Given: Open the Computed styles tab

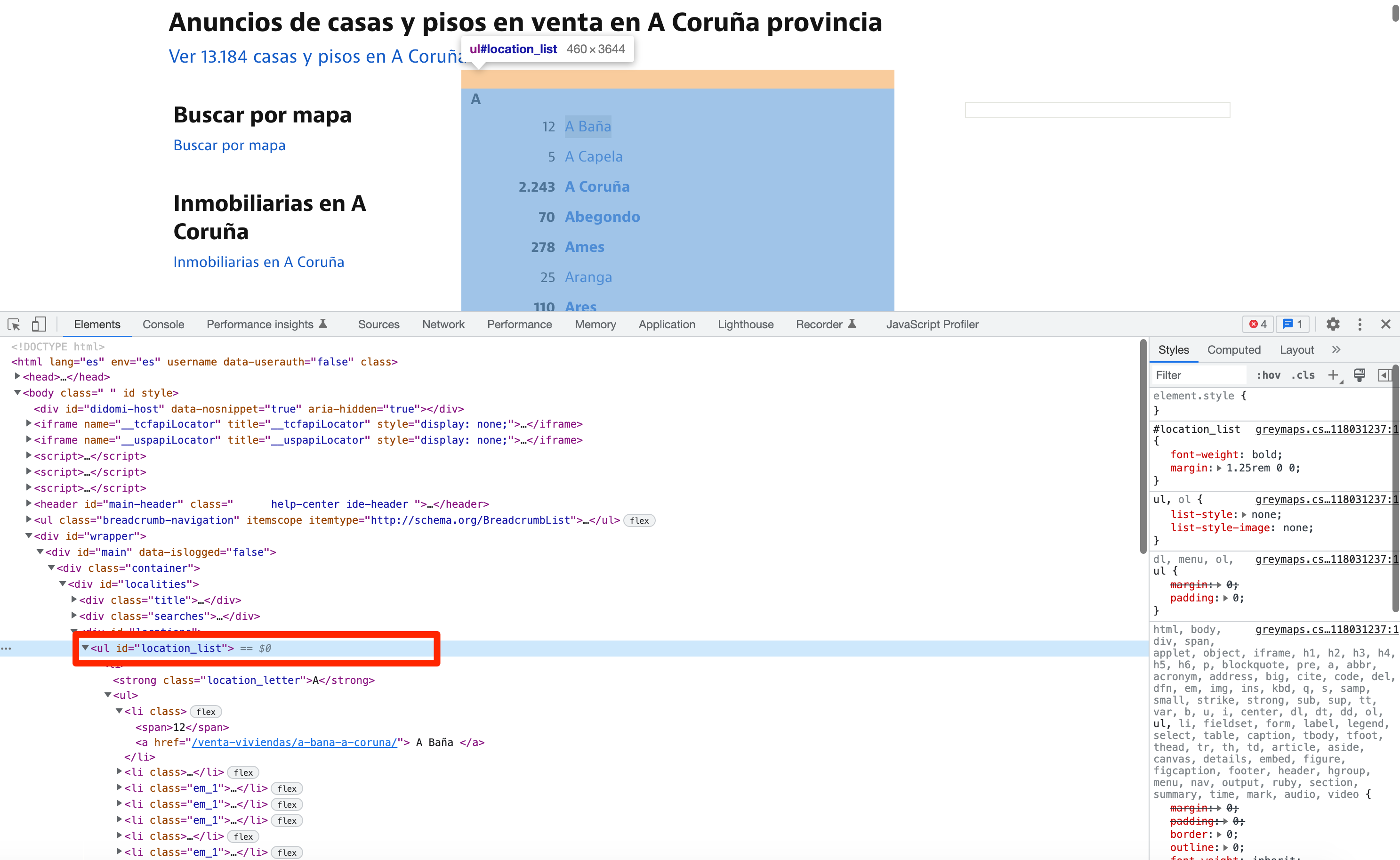Looking at the screenshot, I should (x=1233, y=350).
